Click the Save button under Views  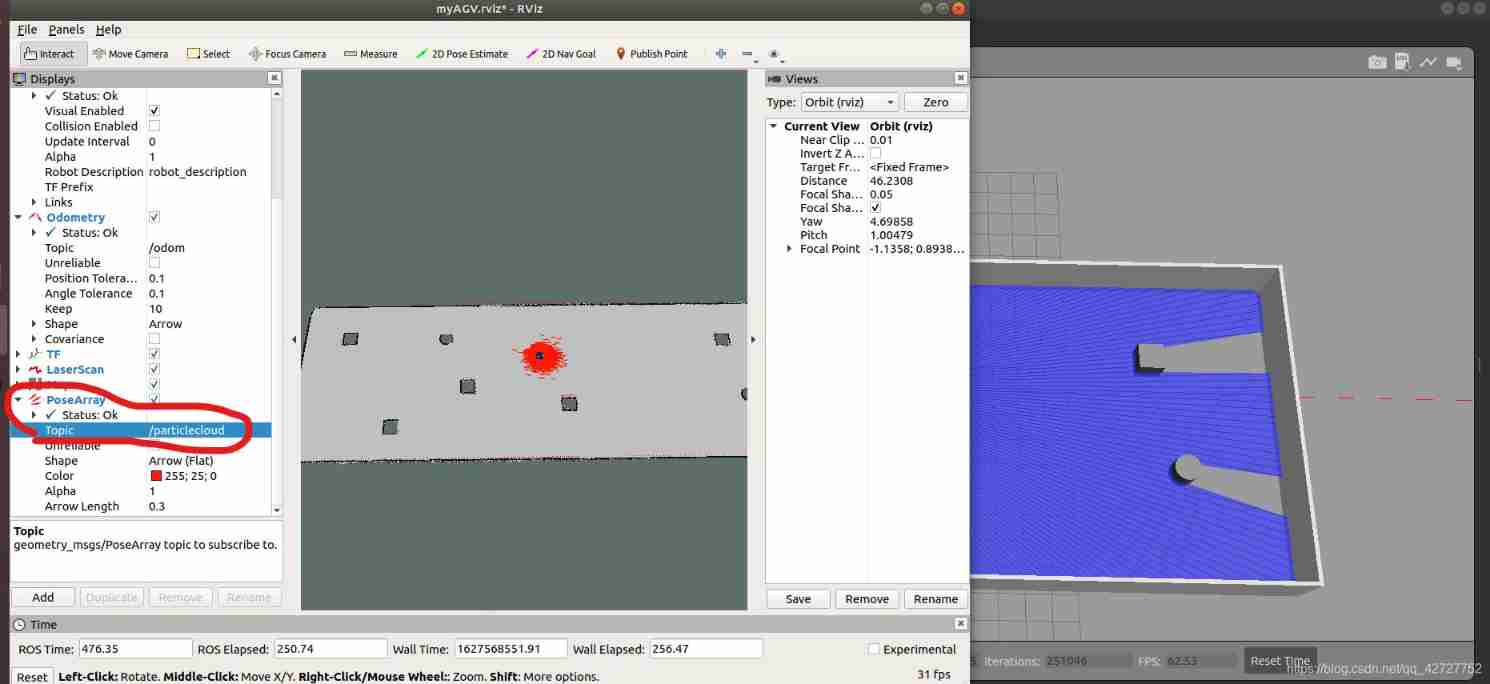[x=797, y=598]
